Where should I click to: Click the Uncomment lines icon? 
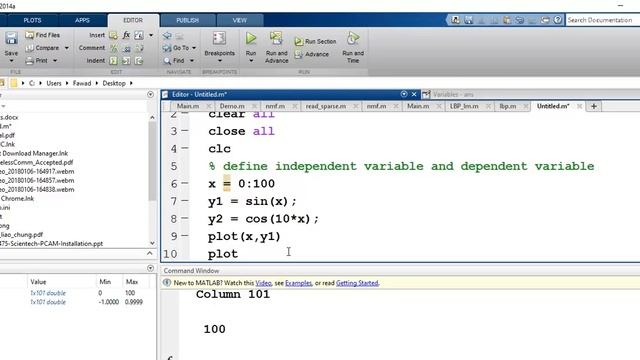point(127,48)
